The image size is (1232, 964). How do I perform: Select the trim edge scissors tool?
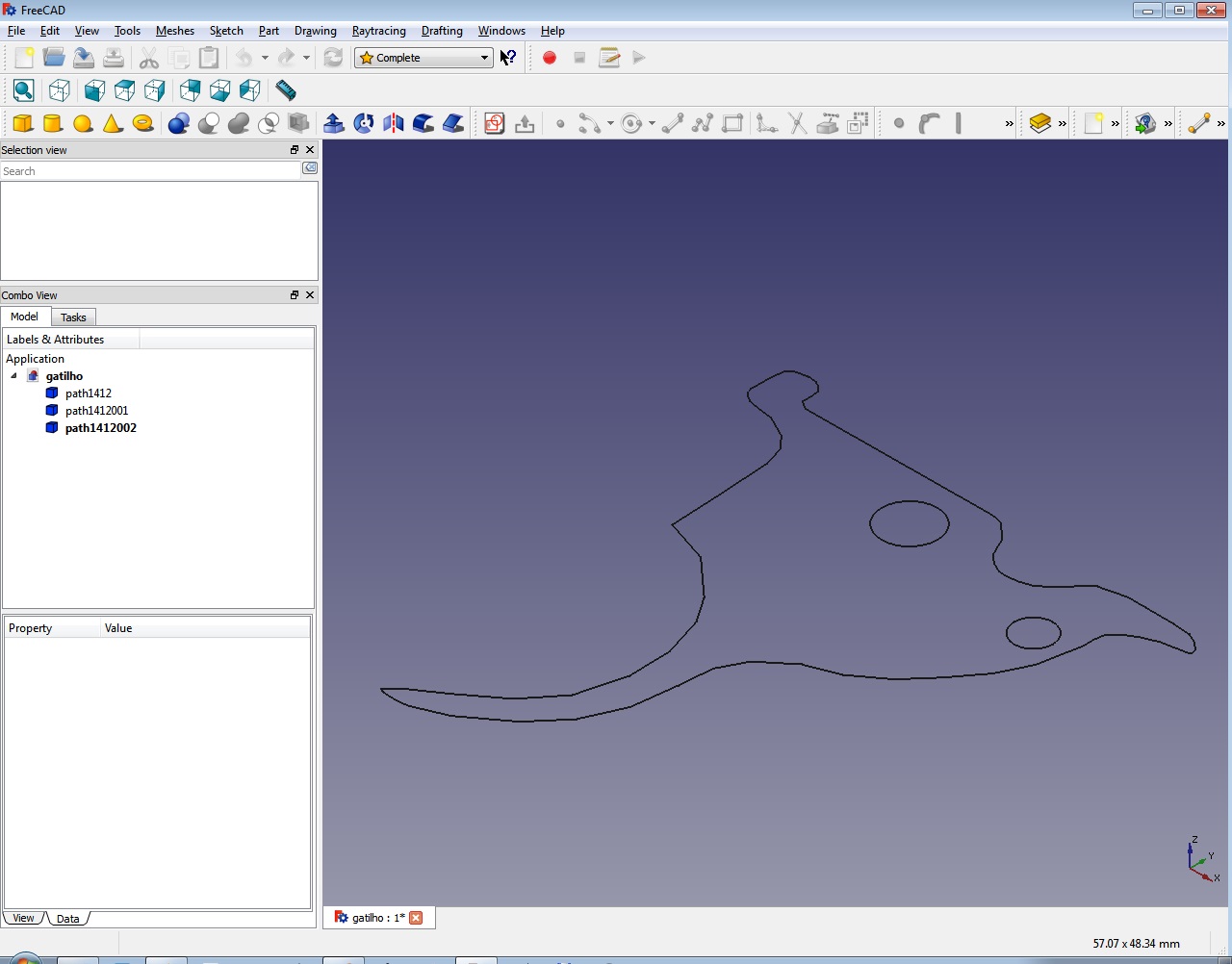click(x=797, y=123)
